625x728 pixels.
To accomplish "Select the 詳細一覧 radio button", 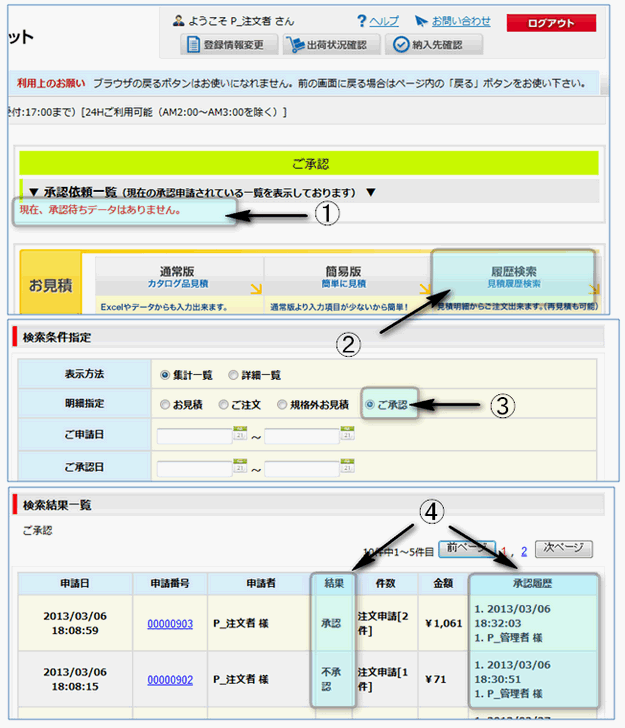I will [x=233, y=375].
